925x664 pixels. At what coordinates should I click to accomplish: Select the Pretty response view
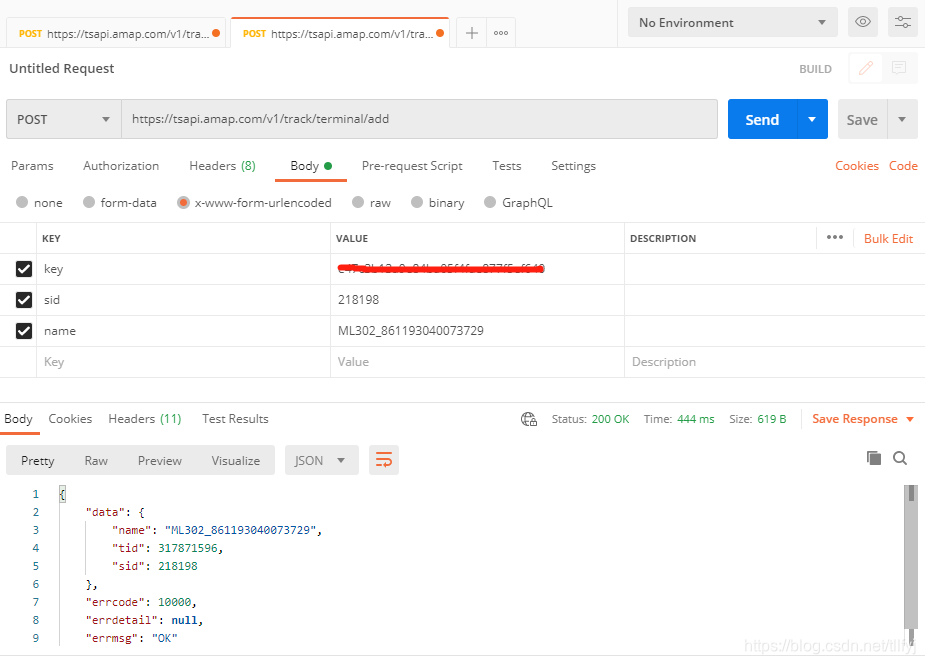tap(38, 461)
